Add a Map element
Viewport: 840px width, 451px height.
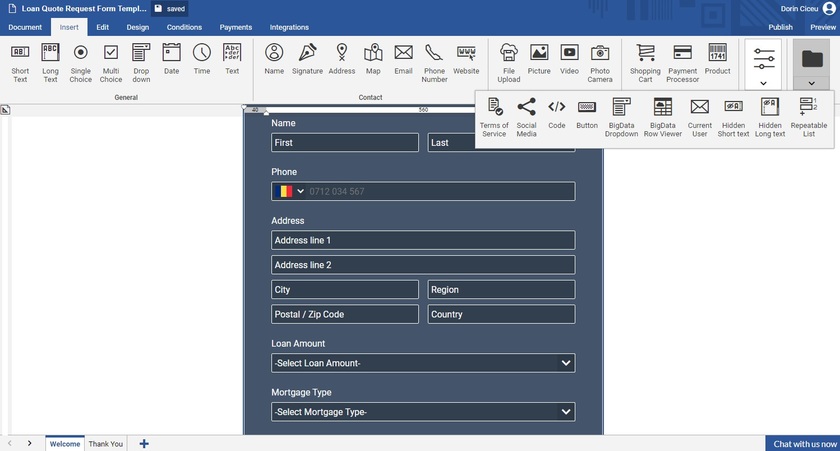pyautogui.click(x=373, y=60)
